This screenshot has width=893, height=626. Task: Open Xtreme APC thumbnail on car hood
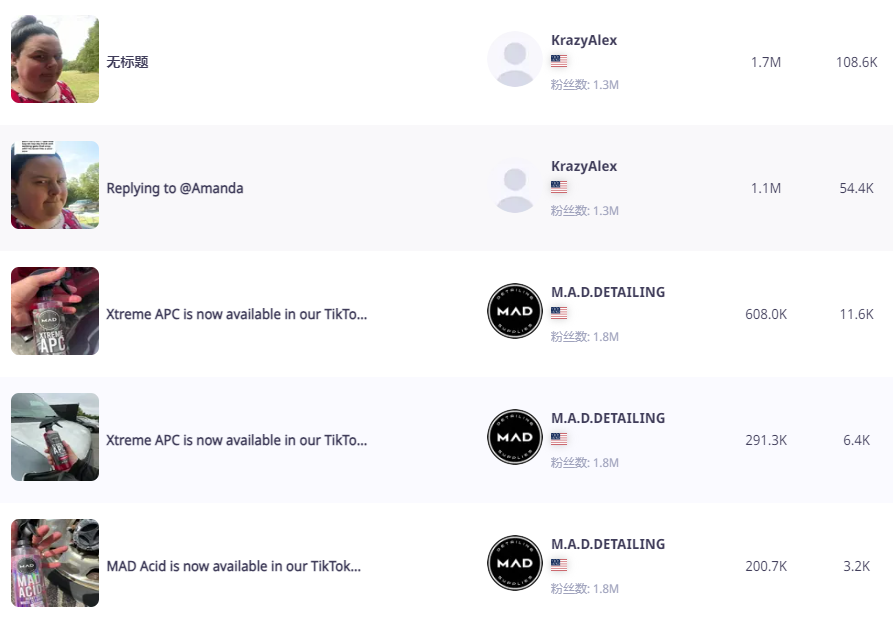[x=55, y=437]
